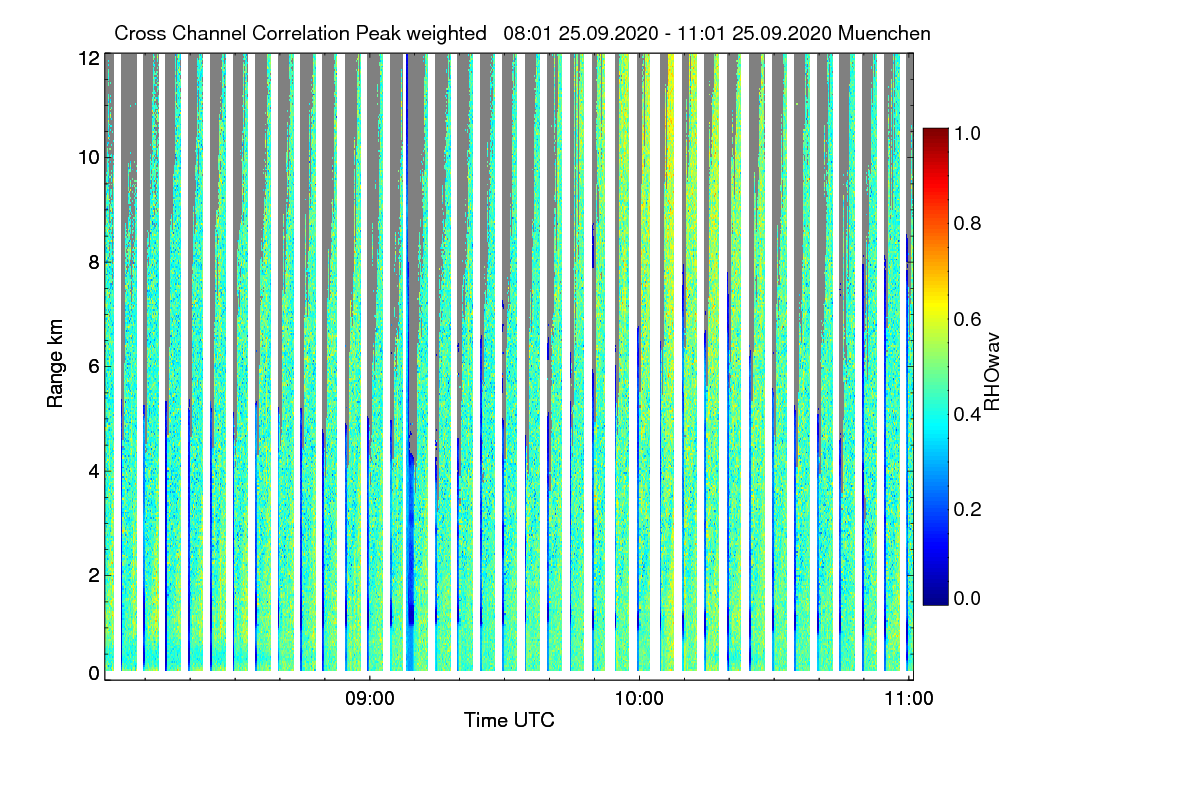Click the 'RHOwav' colorbar label
Image resolution: width=1200 pixels, height=800 pixels.
click(x=992, y=370)
